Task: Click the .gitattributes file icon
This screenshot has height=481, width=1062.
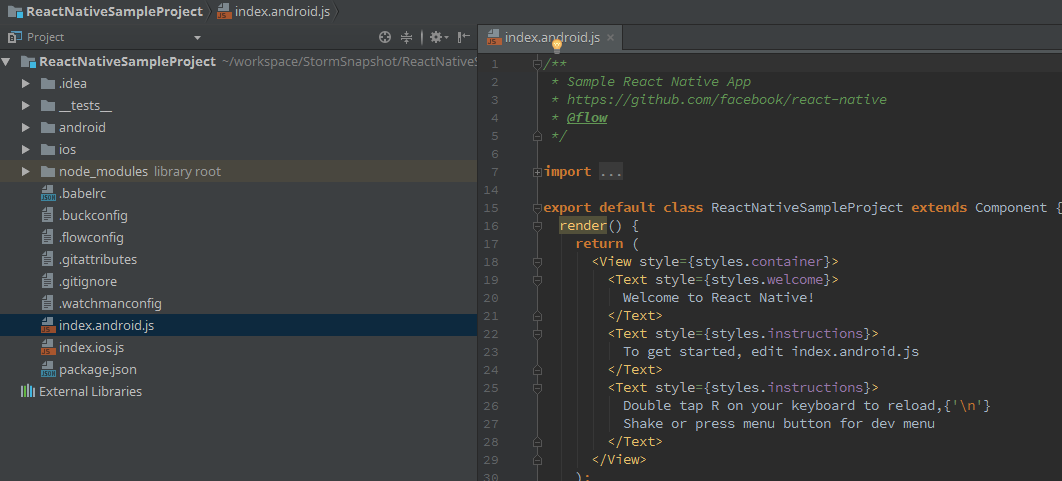Action: click(x=47, y=259)
